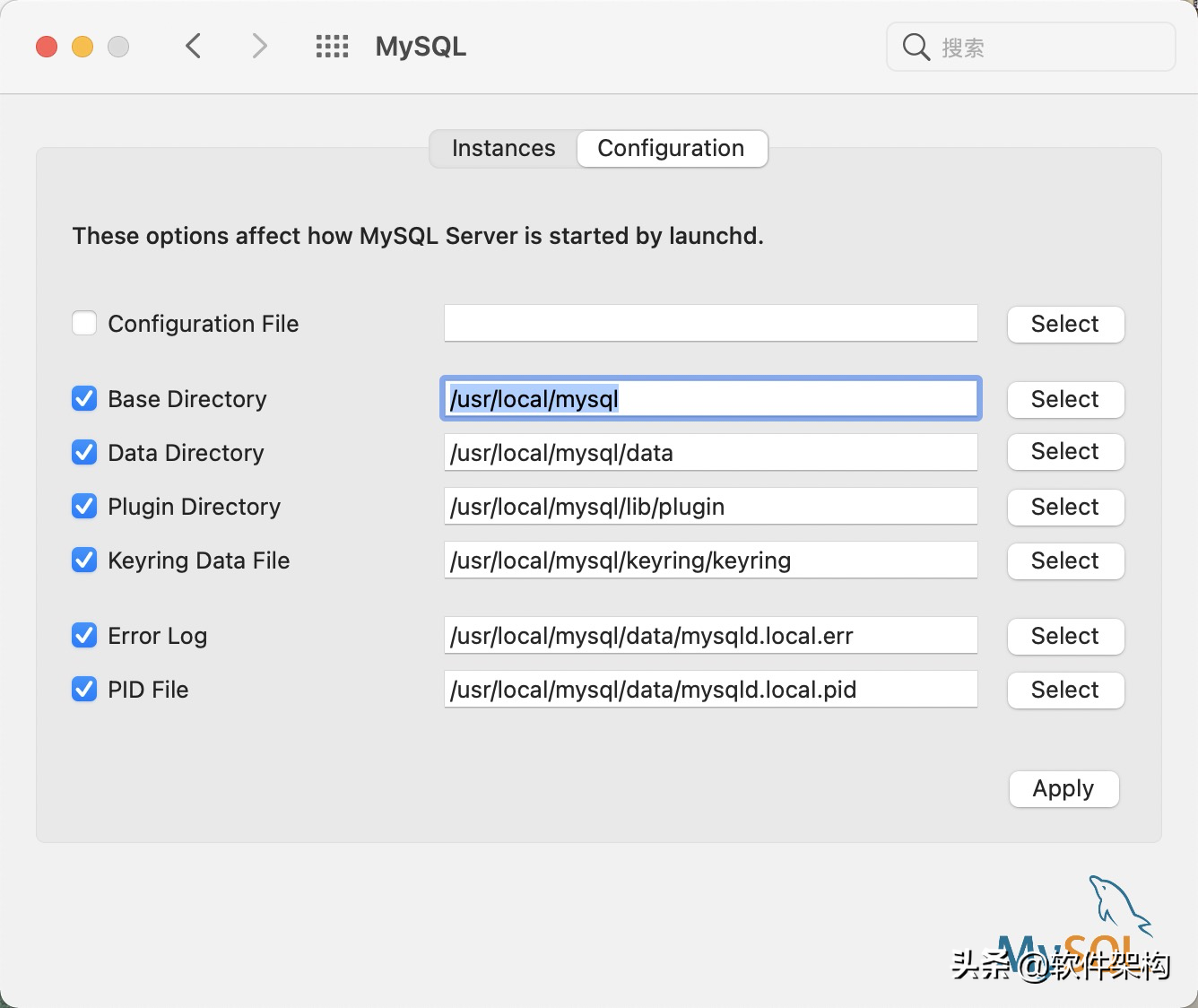Apply the configuration changes
Screen dimensions: 1198x1008
[1063, 788]
